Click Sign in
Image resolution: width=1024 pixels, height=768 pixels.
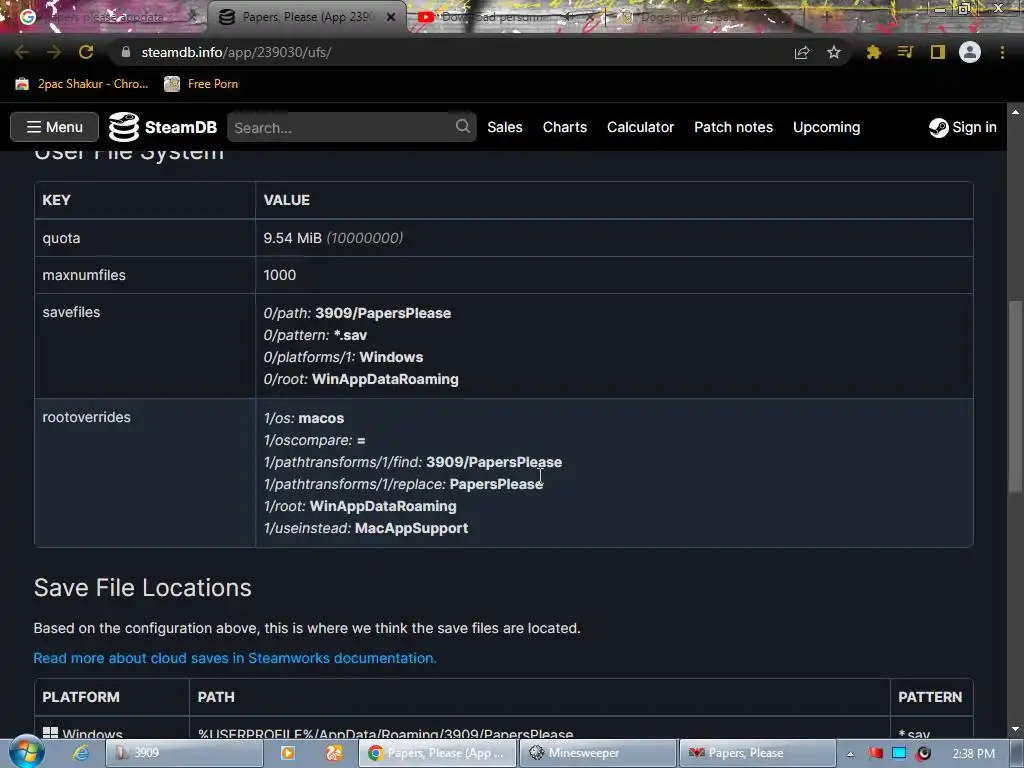pos(974,127)
